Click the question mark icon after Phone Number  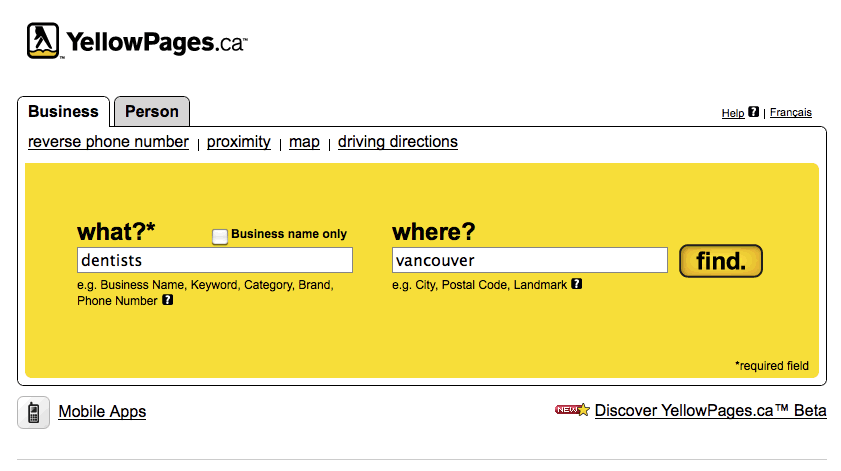(x=168, y=300)
